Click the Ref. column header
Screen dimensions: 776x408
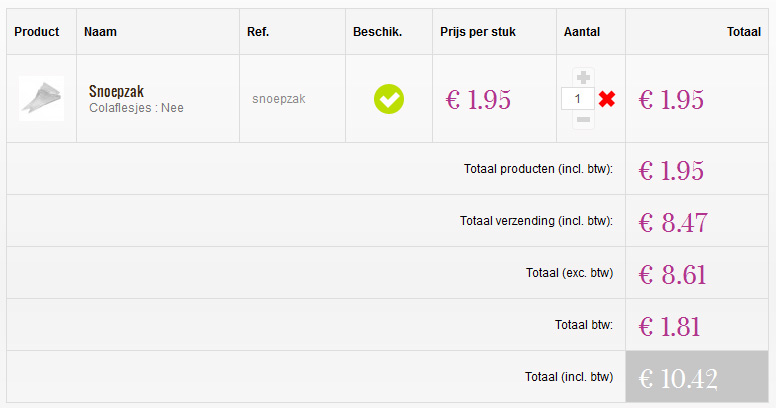tap(258, 32)
